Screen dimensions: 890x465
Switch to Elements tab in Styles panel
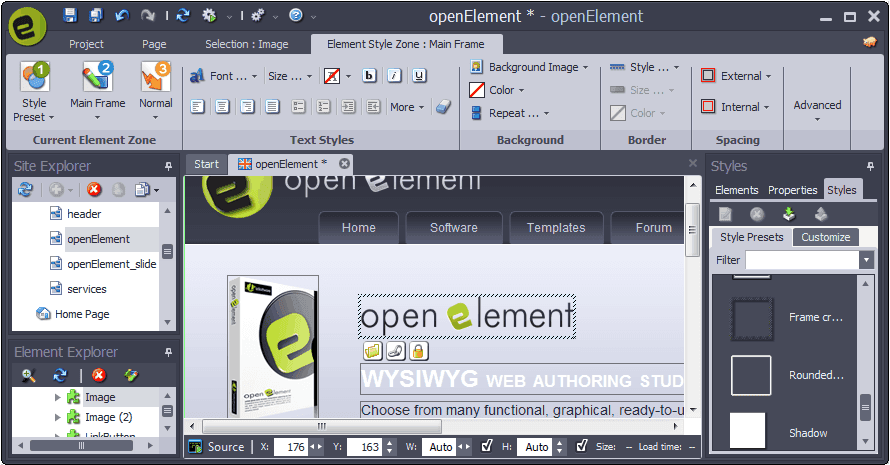tap(736, 190)
